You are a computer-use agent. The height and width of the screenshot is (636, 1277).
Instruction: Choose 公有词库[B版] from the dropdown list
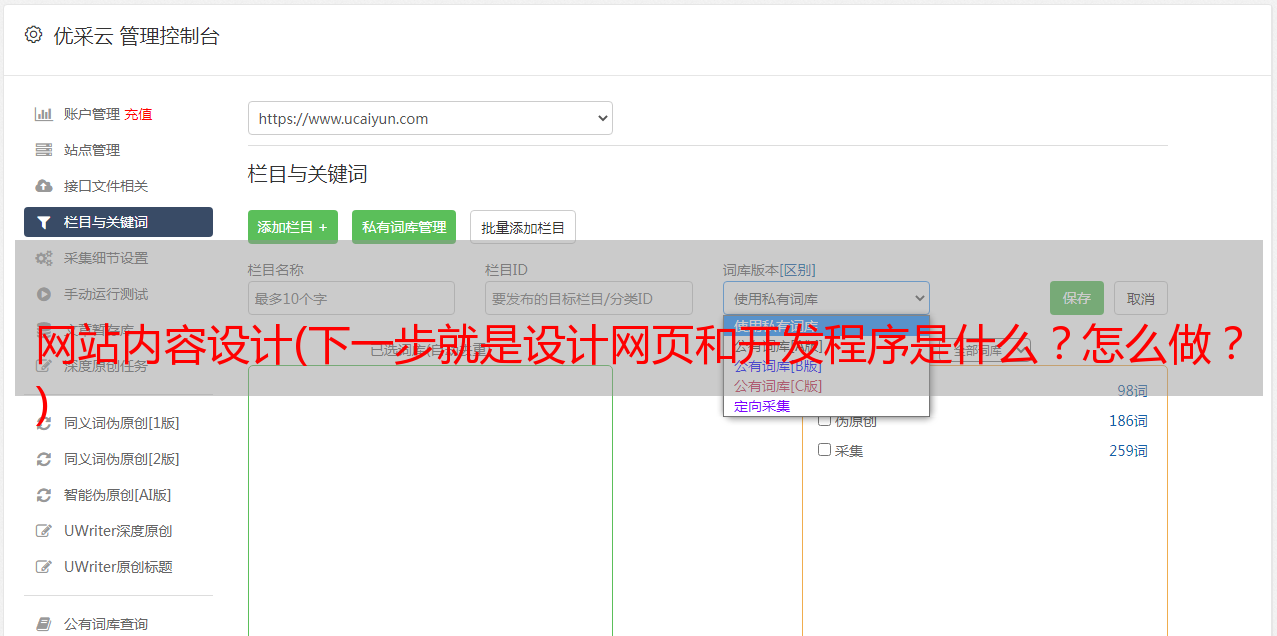(778, 366)
